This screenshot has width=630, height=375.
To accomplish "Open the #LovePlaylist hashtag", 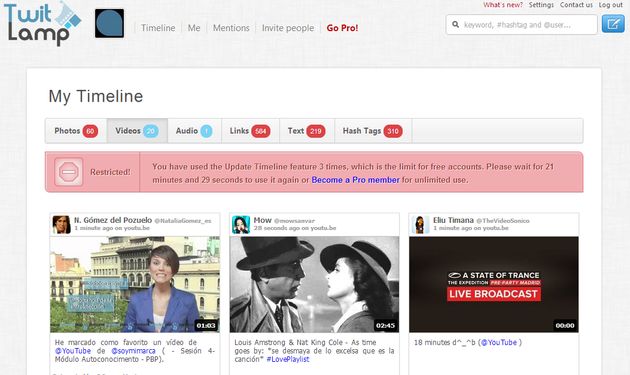I will (288, 359).
